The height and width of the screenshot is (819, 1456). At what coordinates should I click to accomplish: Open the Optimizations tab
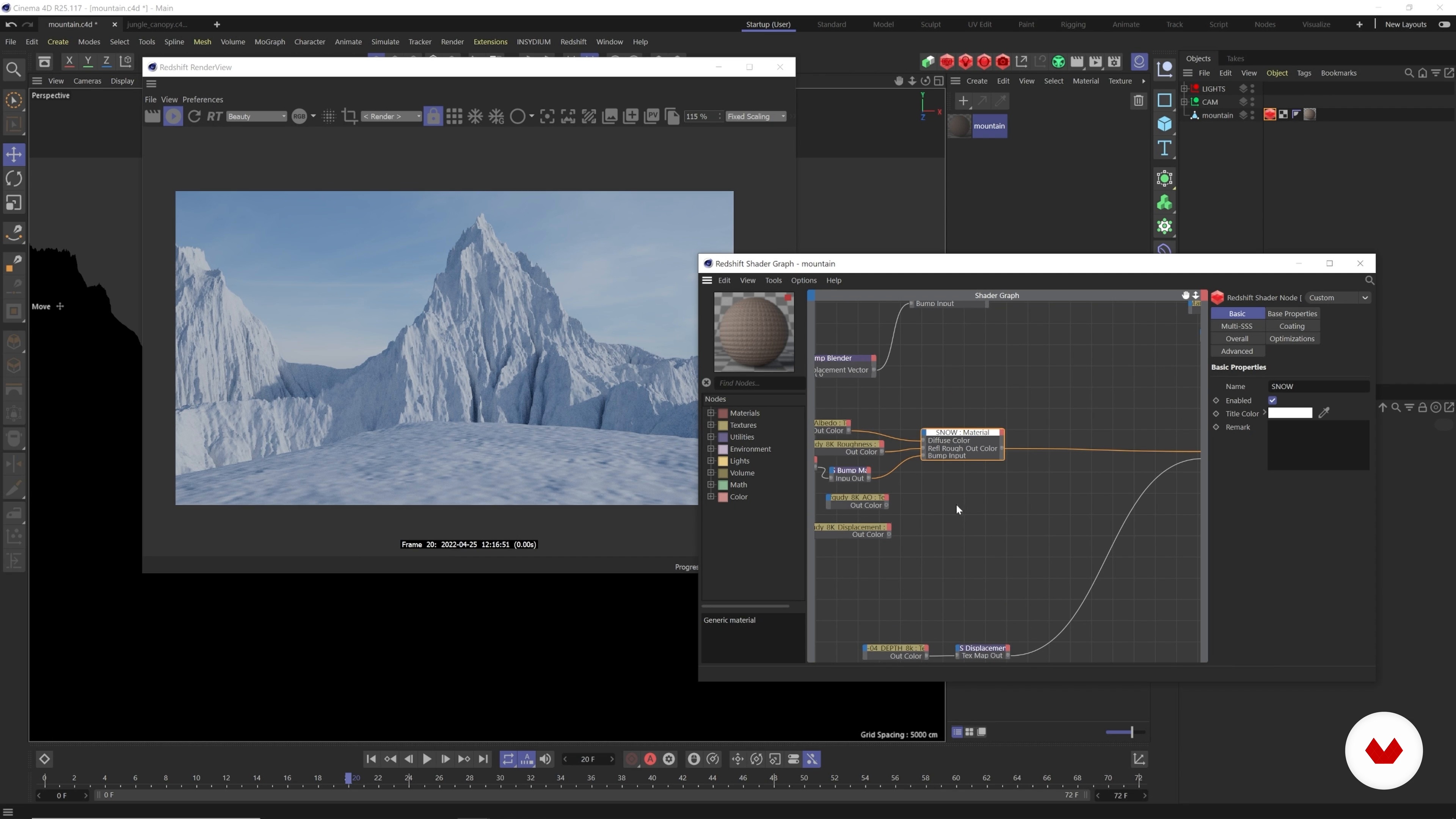point(1292,339)
